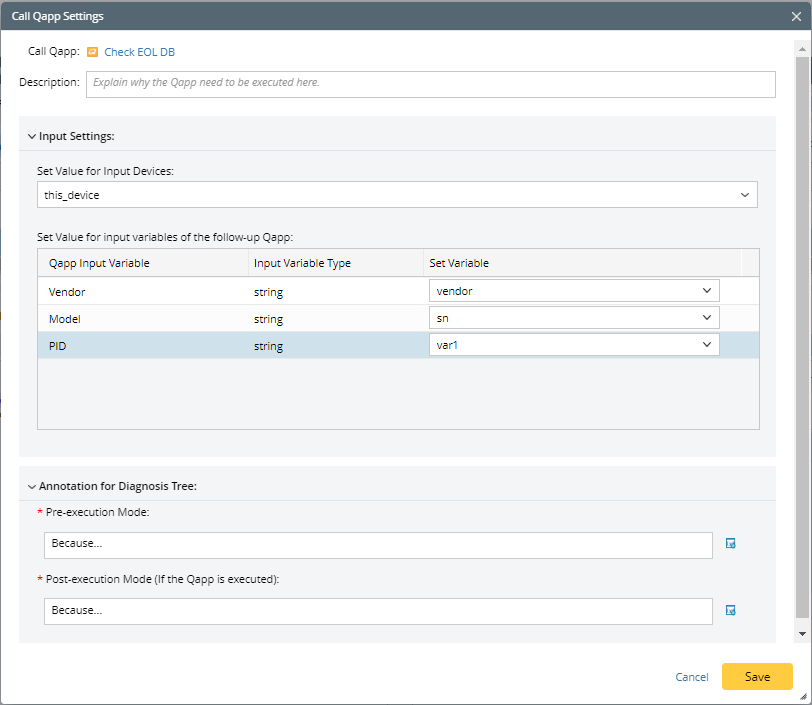Save the Call Qapp settings
The height and width of the screenshot is (705, 812).
point(757,677)
